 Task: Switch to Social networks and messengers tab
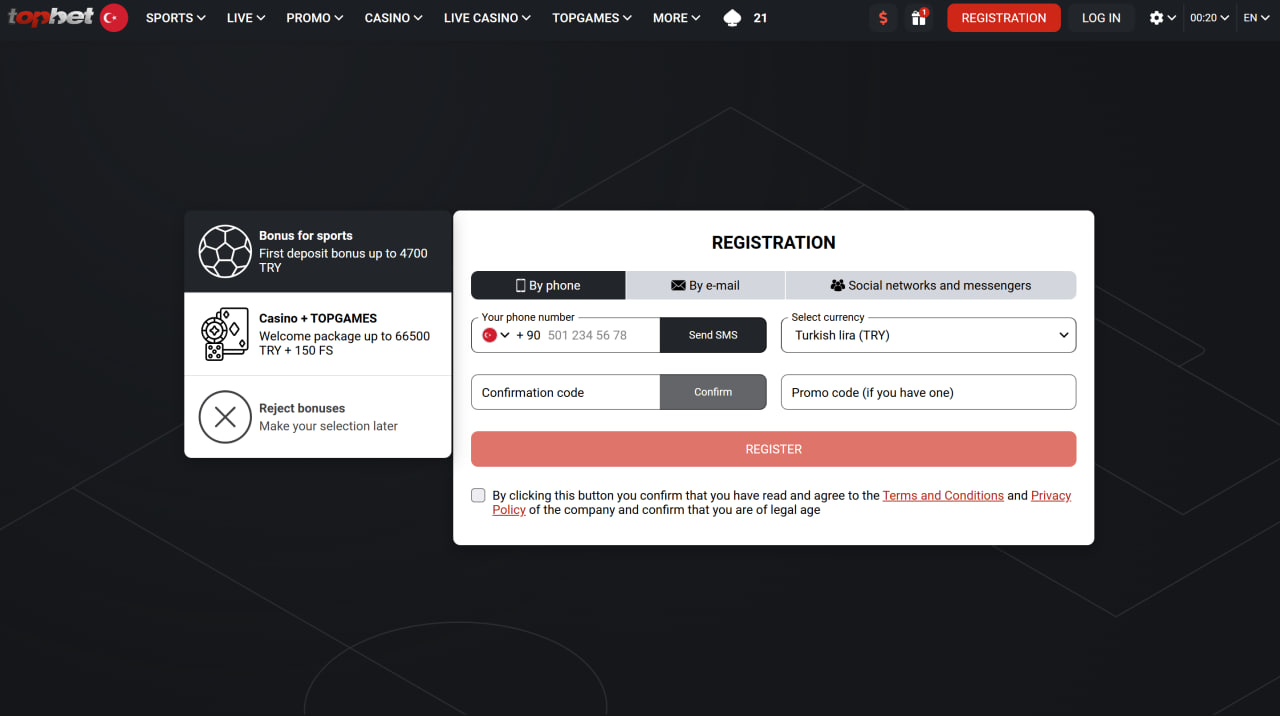point(930,285)
